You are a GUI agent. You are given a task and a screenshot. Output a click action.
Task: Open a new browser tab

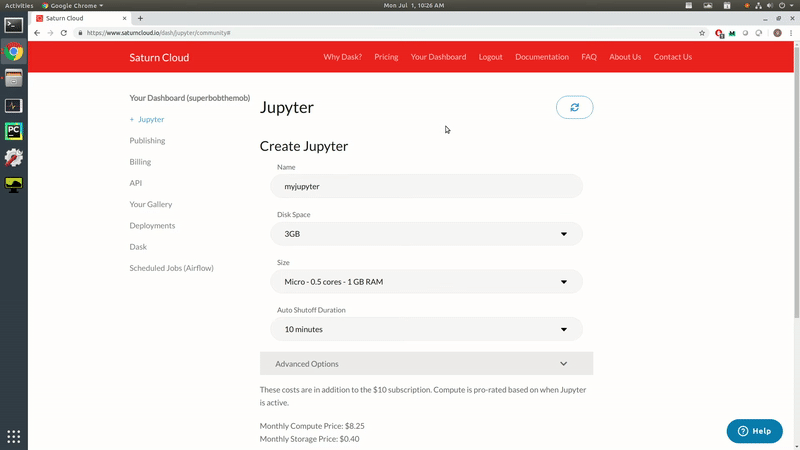140,18
